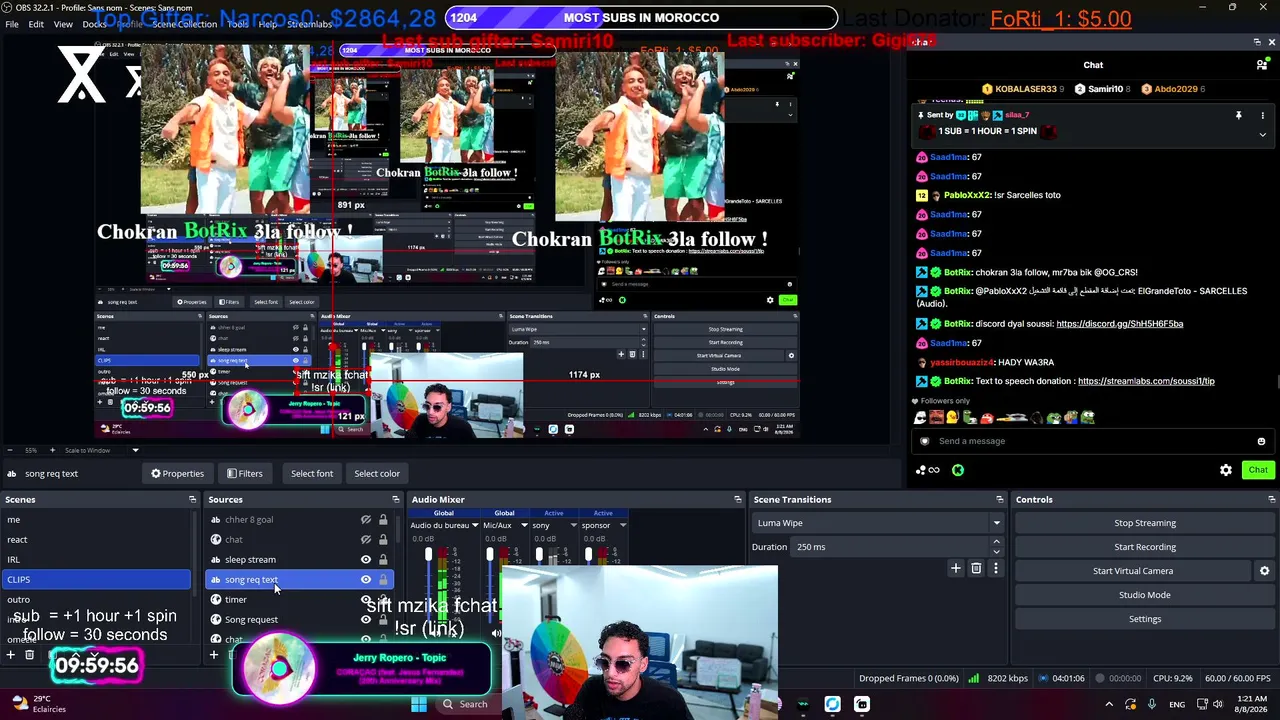1280x720 pixels.
Task: Open pinned message options menu
Action: pos(1262,116)
